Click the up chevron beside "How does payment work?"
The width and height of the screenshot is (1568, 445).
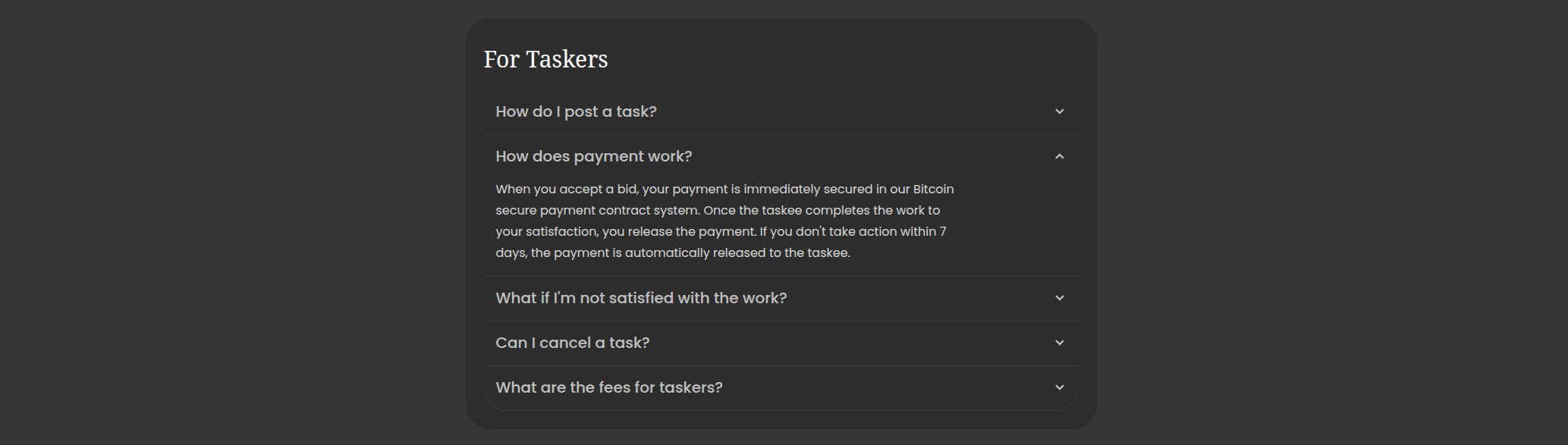[x=1059, y=156]
